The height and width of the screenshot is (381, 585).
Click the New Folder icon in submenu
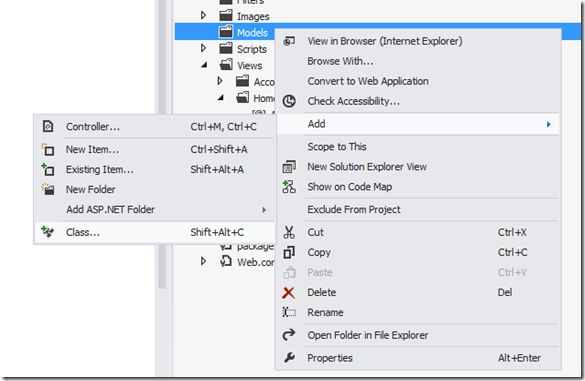click(x=48, y=189)
